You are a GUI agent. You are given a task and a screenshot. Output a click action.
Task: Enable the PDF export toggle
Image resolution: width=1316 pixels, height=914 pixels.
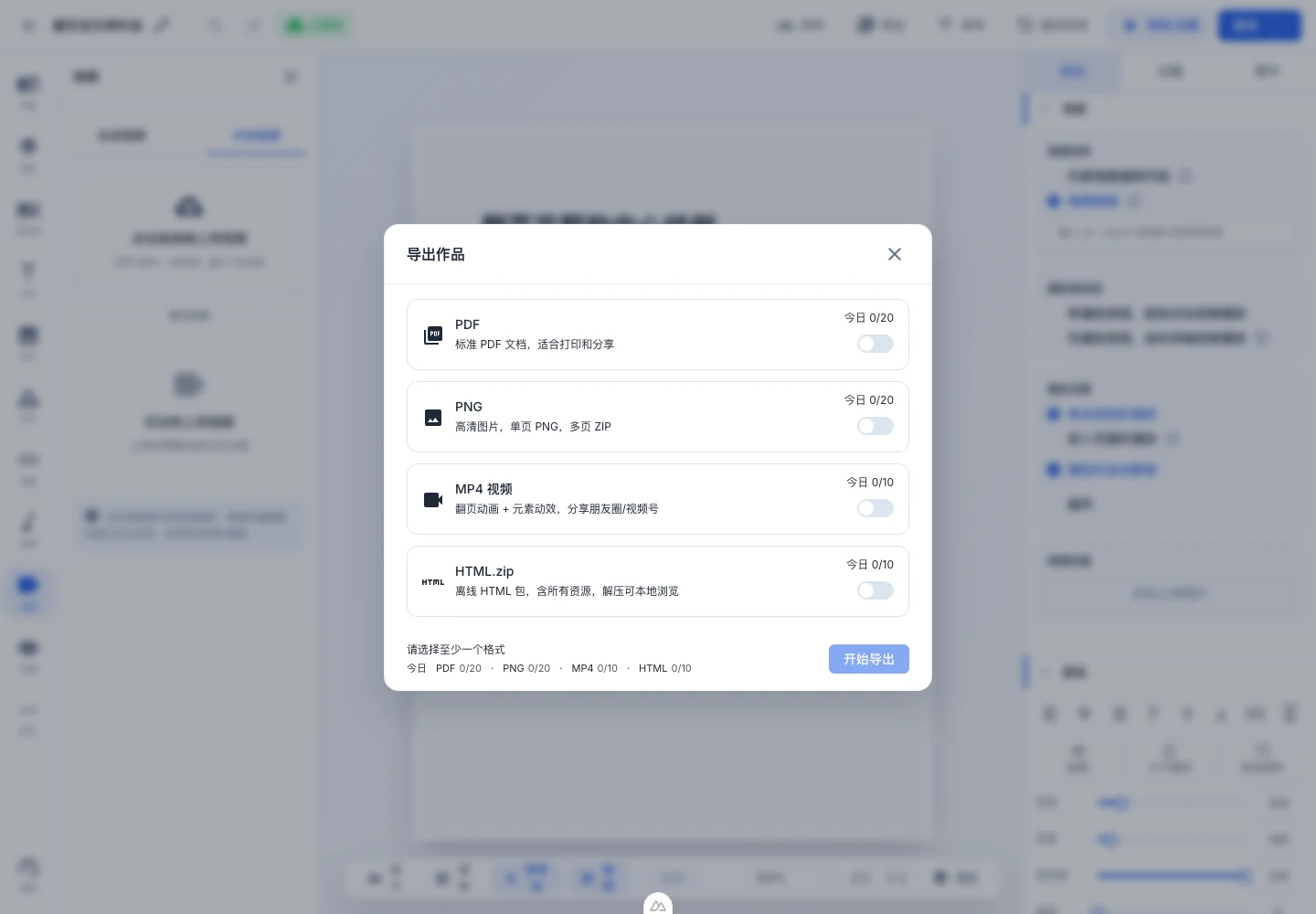pos(875,344)
